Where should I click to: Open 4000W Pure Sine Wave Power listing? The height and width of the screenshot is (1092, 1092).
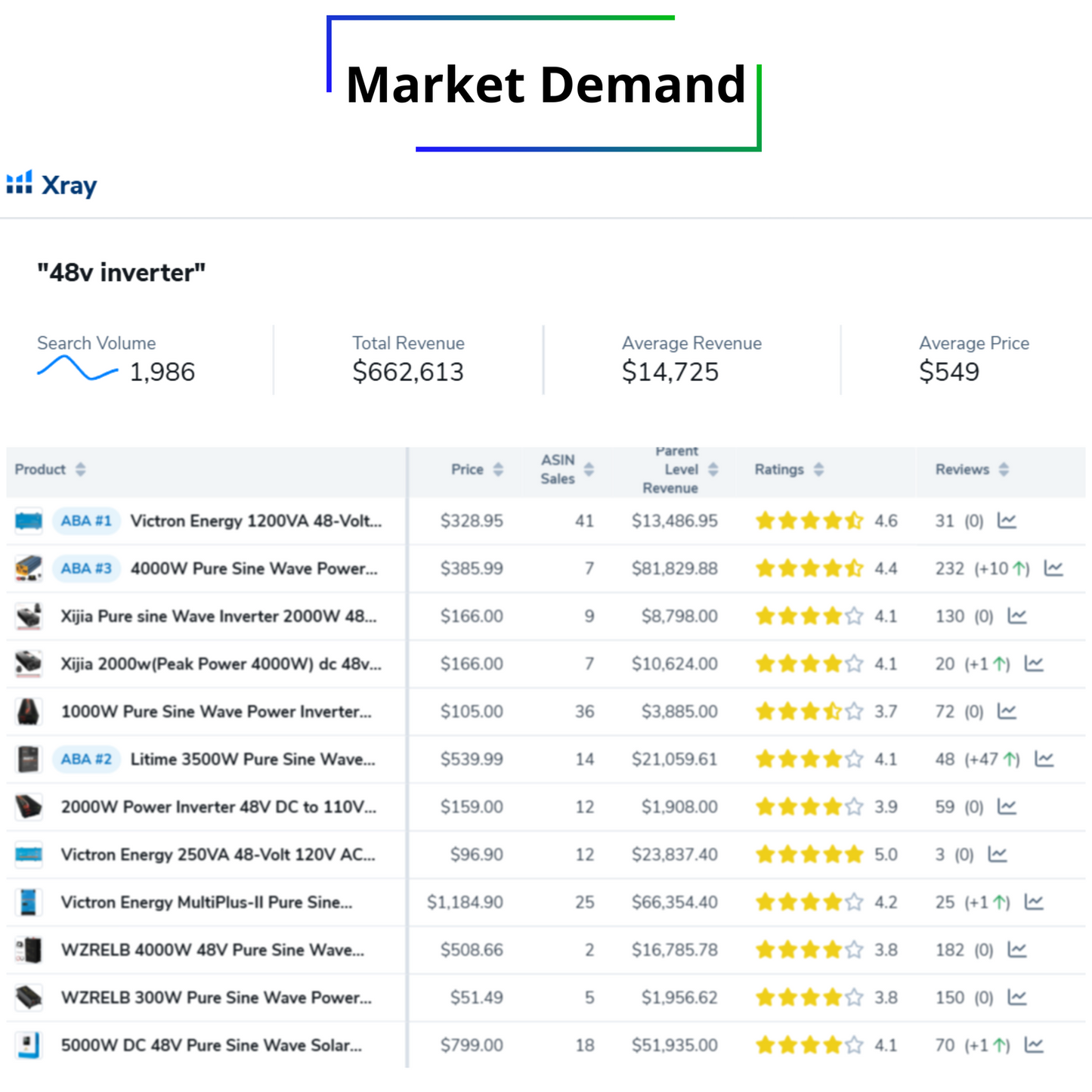point(254,568)
